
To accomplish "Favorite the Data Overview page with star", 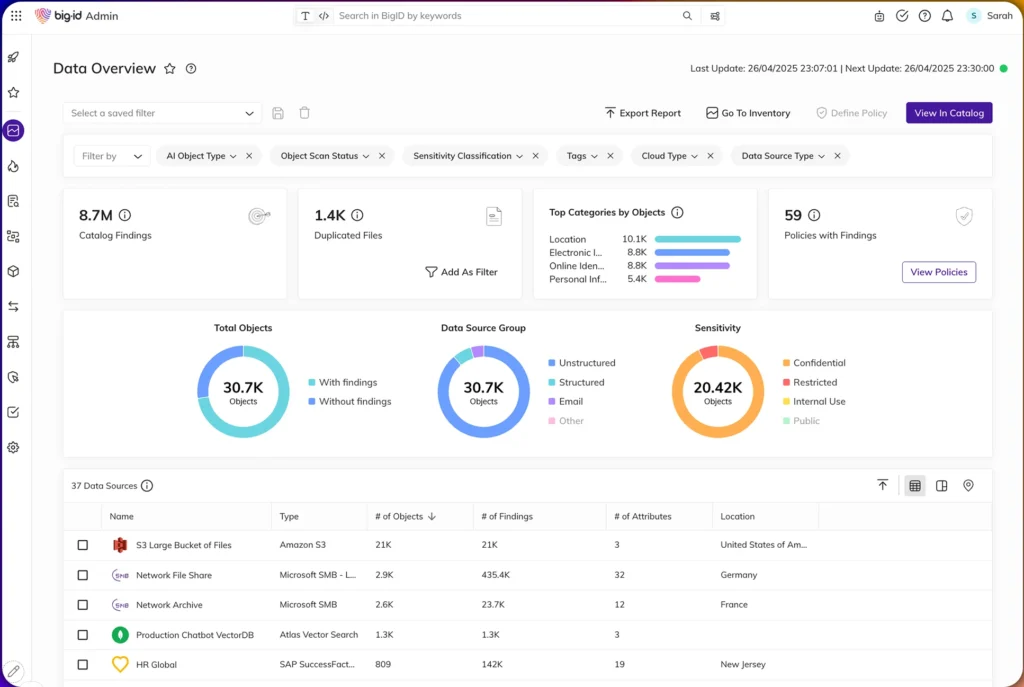I will coord(170,69).
